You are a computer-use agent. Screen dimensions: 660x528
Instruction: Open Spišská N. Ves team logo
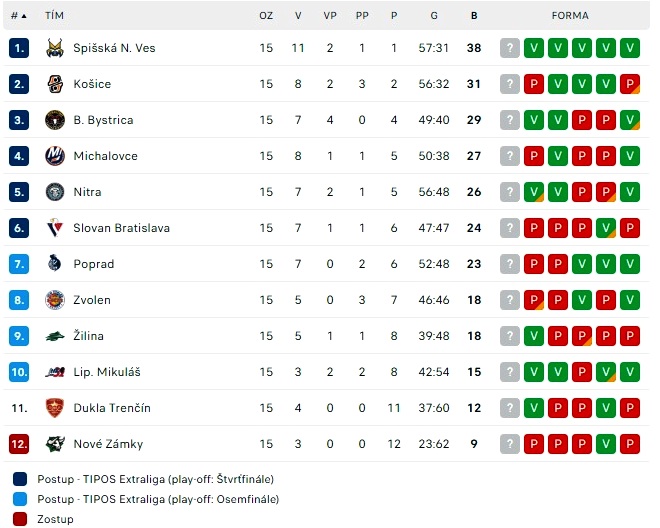[x=55, y=48]
